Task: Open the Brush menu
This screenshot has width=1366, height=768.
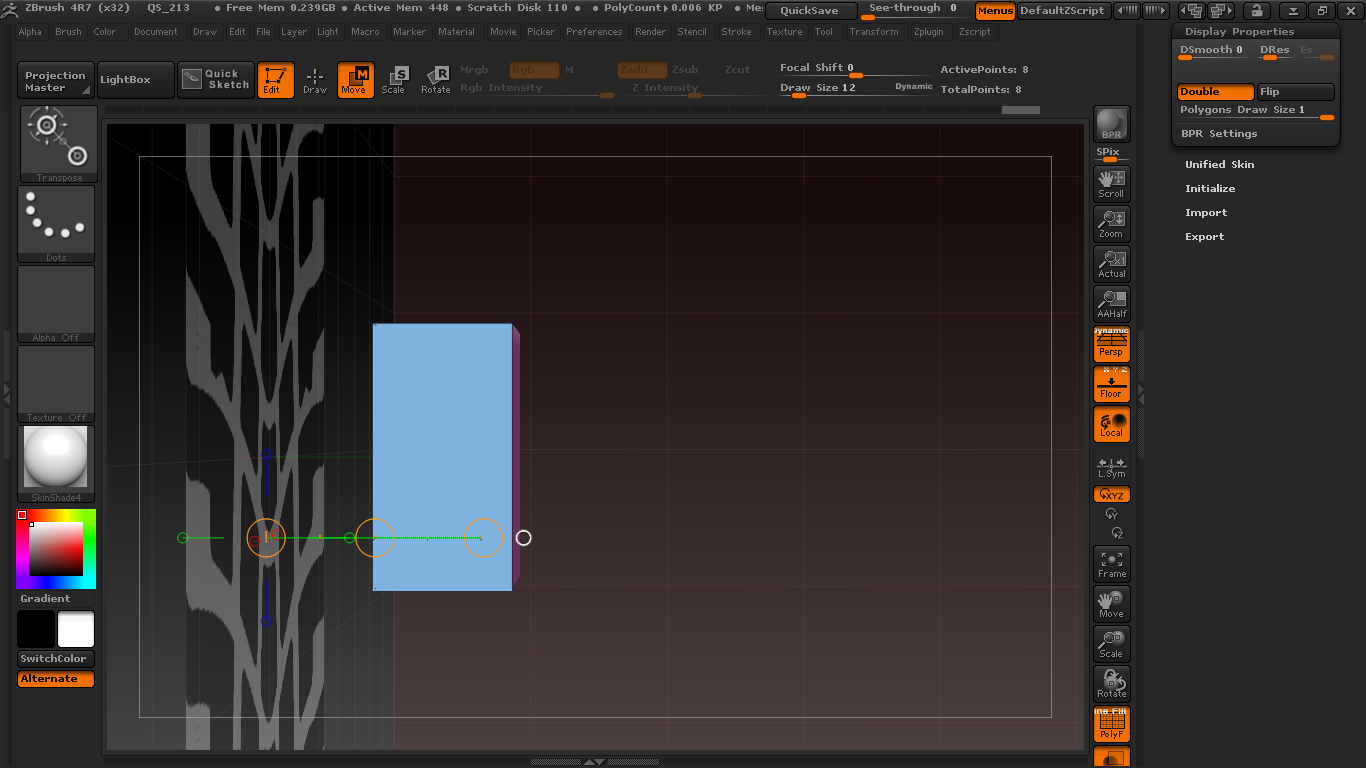Action: [68, 32]
